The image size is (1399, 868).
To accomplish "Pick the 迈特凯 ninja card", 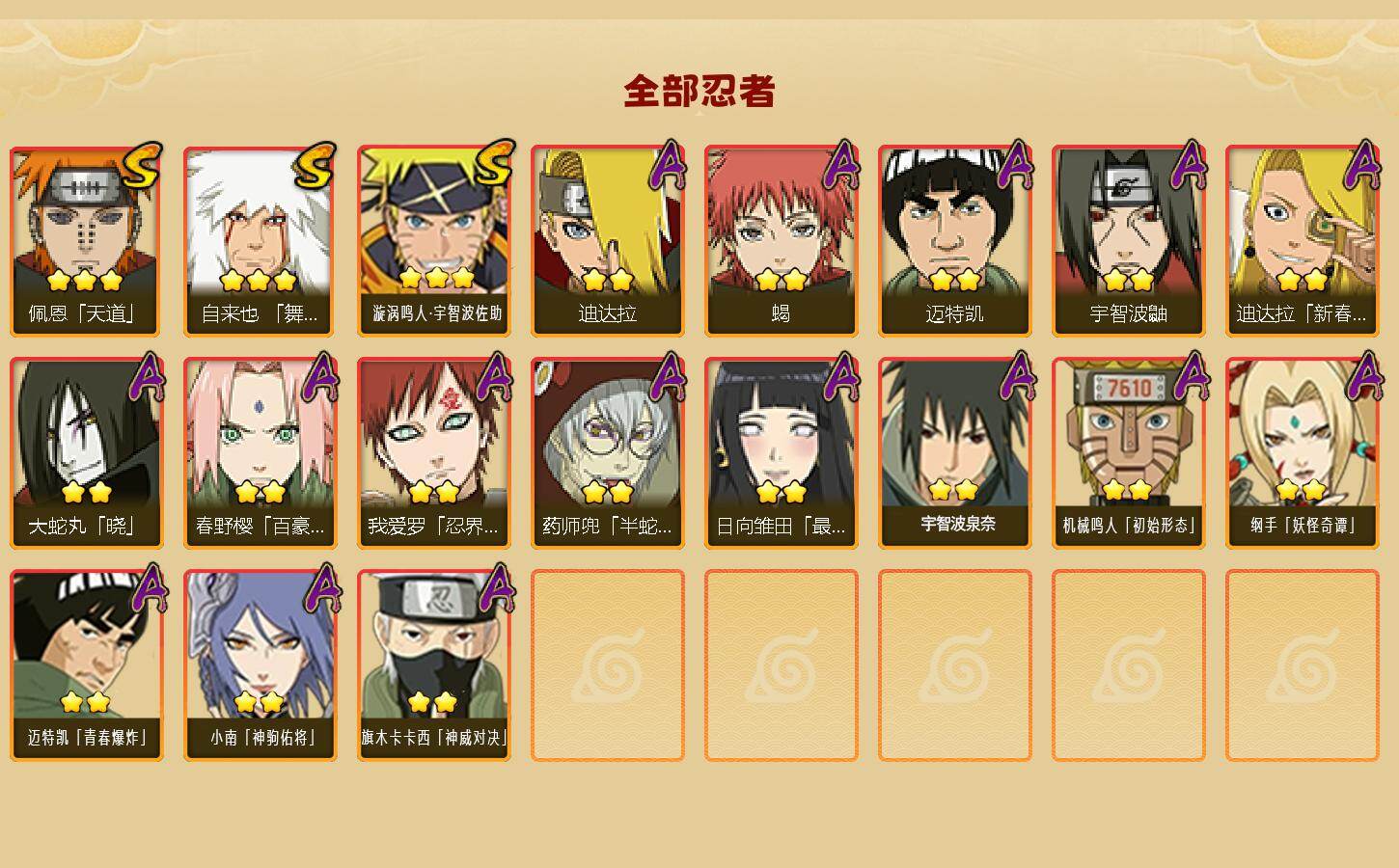I will click(x=955, y=241).
